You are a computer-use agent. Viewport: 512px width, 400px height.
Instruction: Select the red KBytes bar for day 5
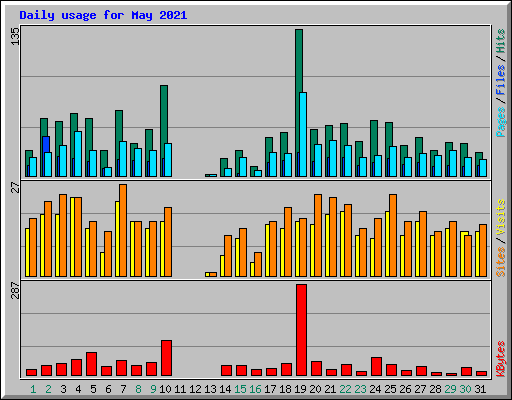91,364
